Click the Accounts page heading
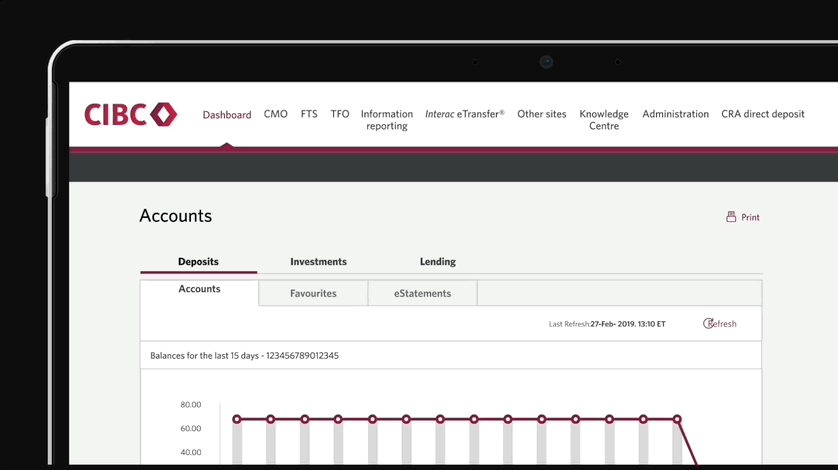Screen dimensions: 838x470 coord(176,216)
